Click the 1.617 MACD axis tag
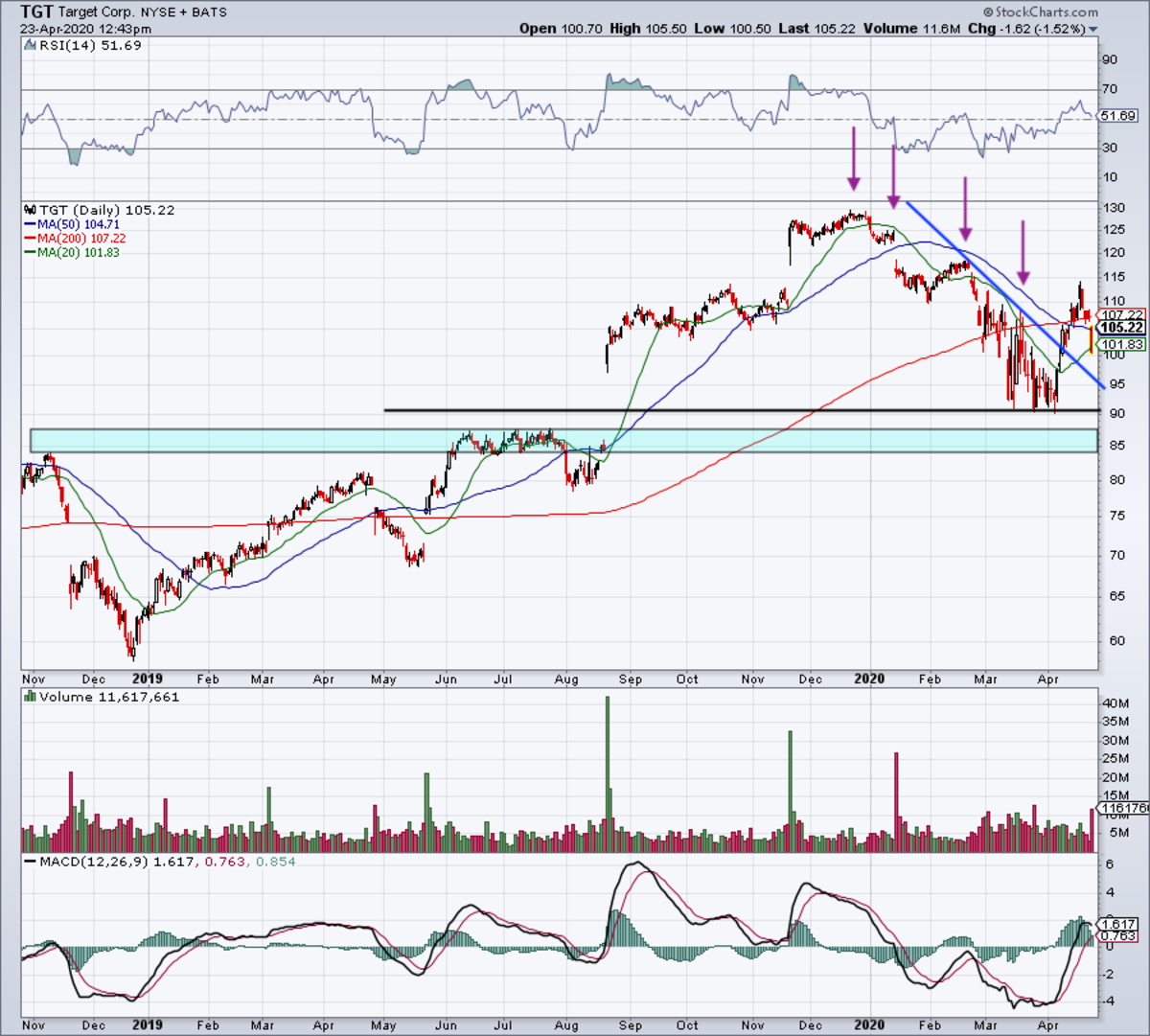The width and height of the screenshot is (1150, 1036). pyautogui.click(x=1117, y=925)
